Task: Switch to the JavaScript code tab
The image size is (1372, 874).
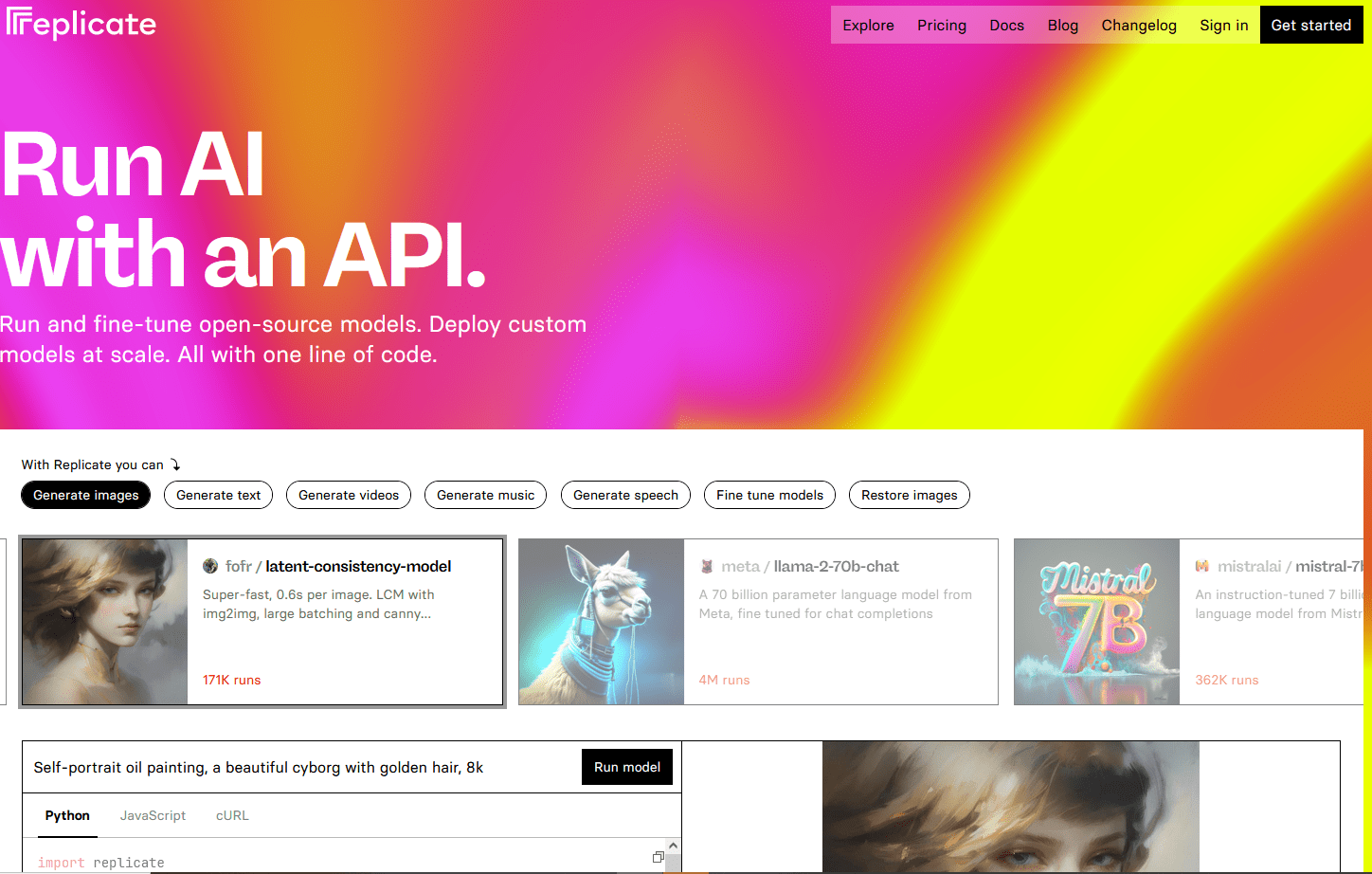Action: point(153,815)
